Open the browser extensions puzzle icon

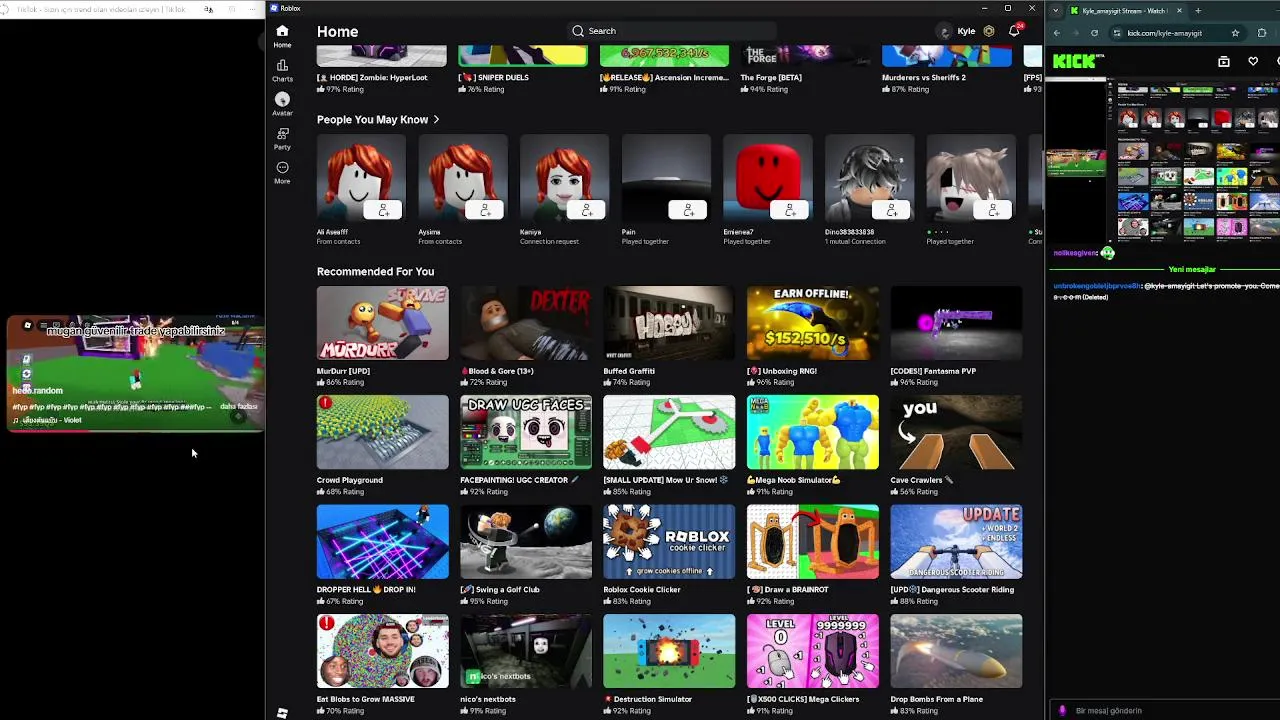pyautogui.click(x=1262, y=33)
